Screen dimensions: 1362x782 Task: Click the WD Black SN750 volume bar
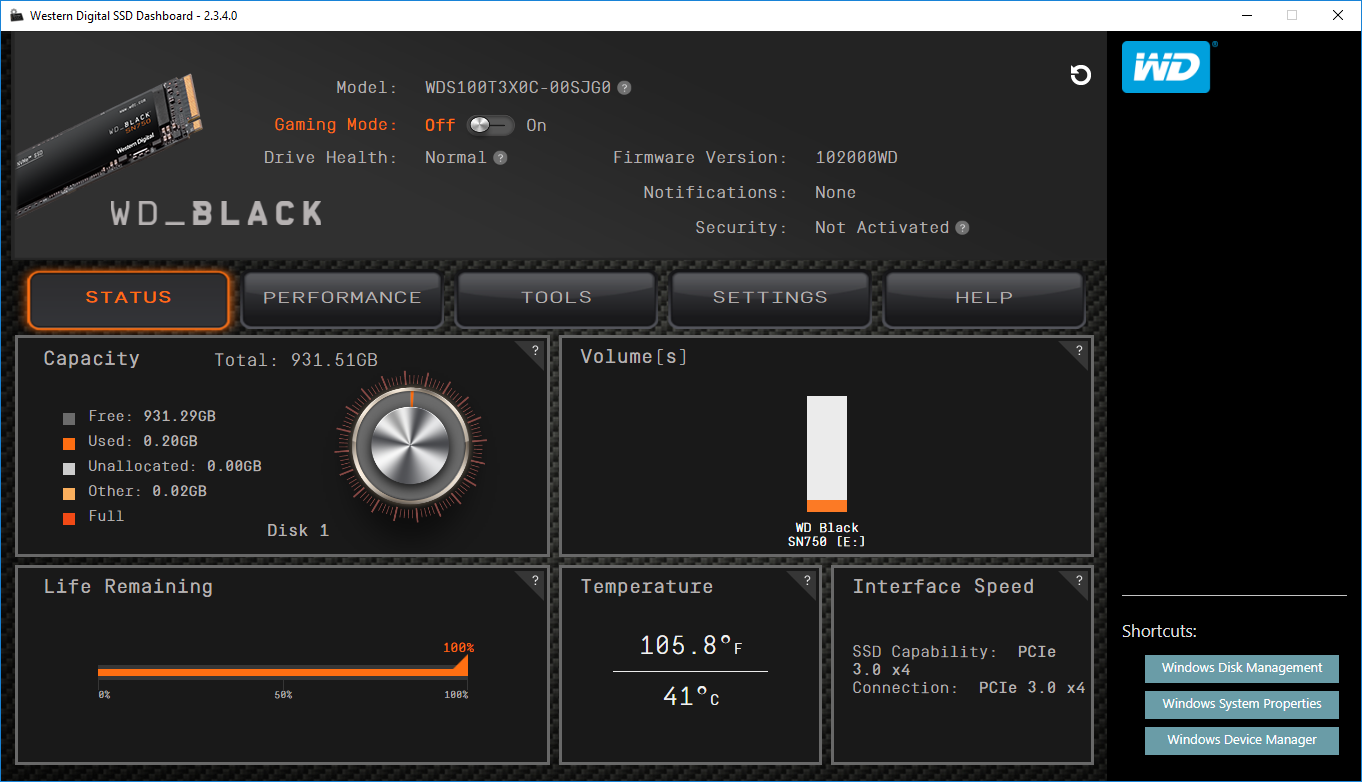[827, 454]
